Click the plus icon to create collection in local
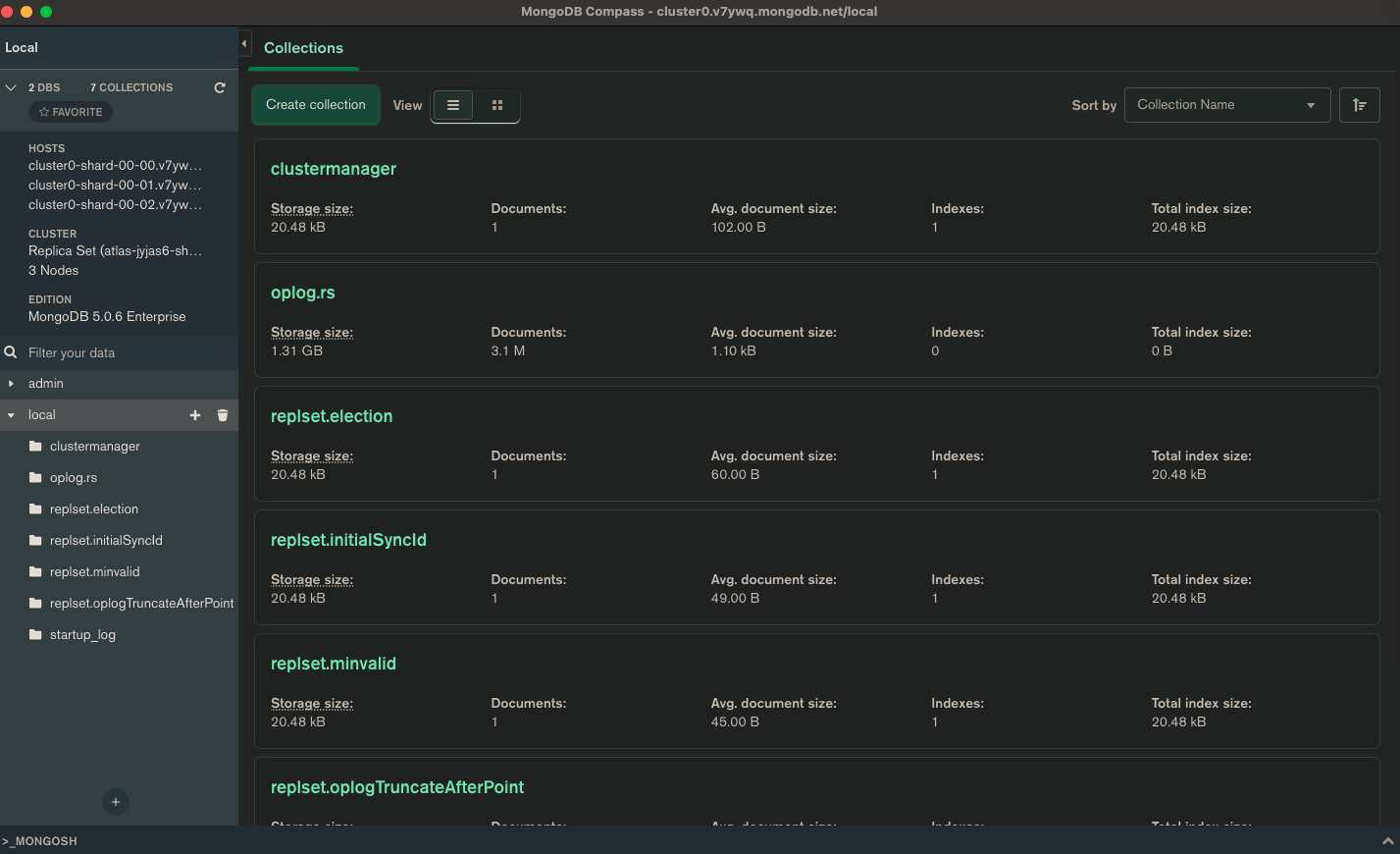The height and width of the screenshot is (854, 1400). pyautogui.click(x=195, y=415)
